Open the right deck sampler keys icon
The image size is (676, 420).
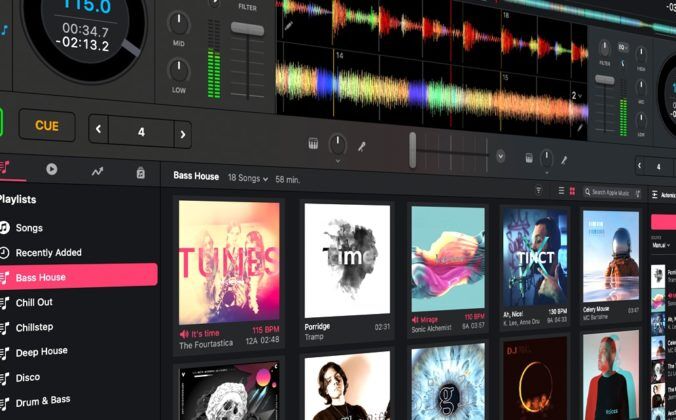(529, 158)
